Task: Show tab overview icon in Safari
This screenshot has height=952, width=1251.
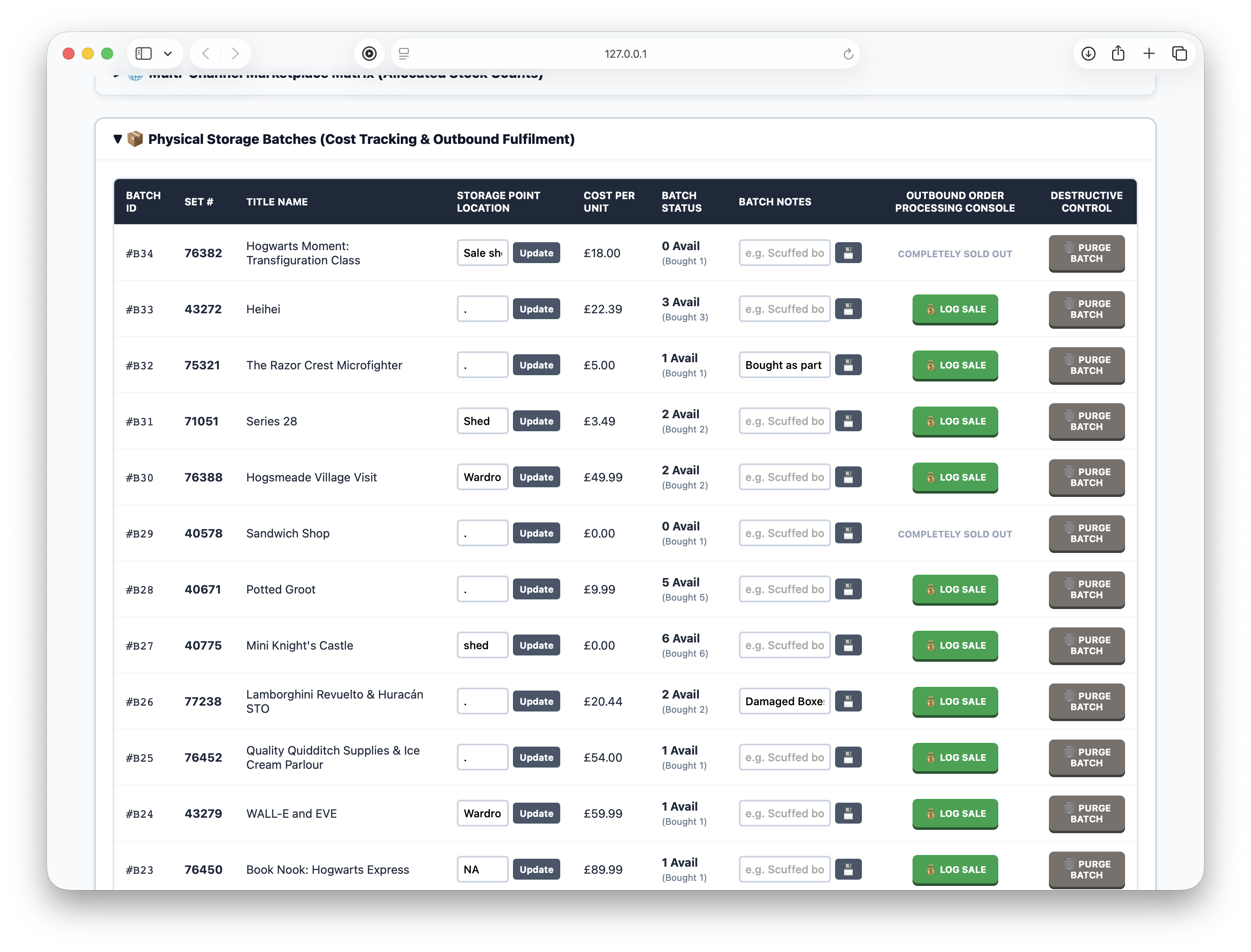Action: coord(1179,53)
